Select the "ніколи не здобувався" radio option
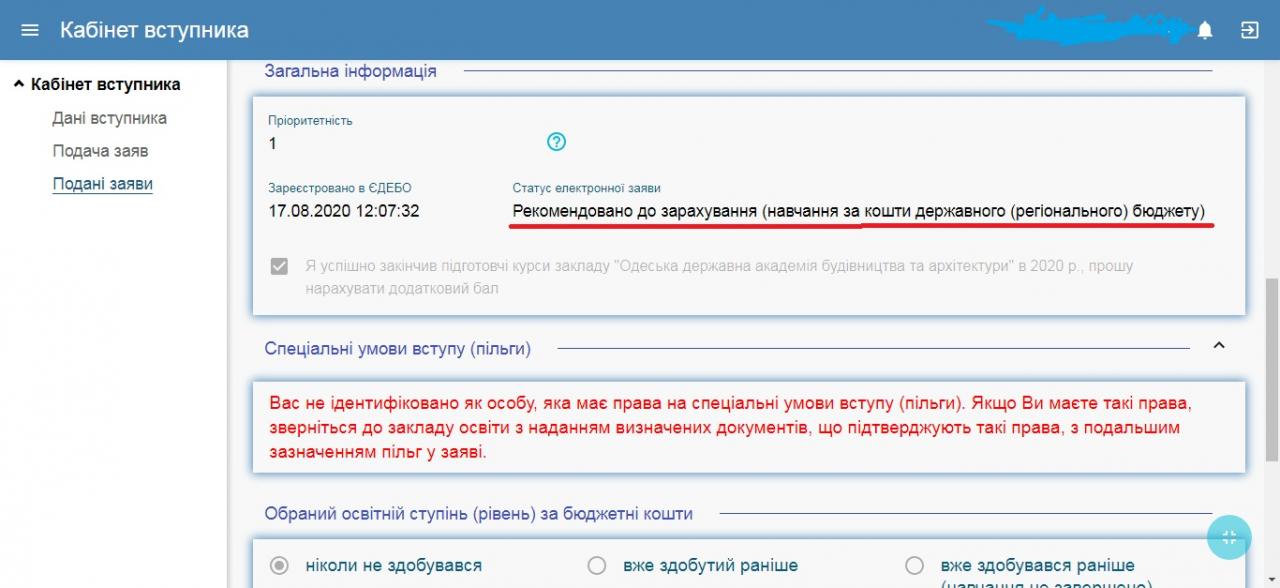 pyautogui.click(x=281, y=566)
